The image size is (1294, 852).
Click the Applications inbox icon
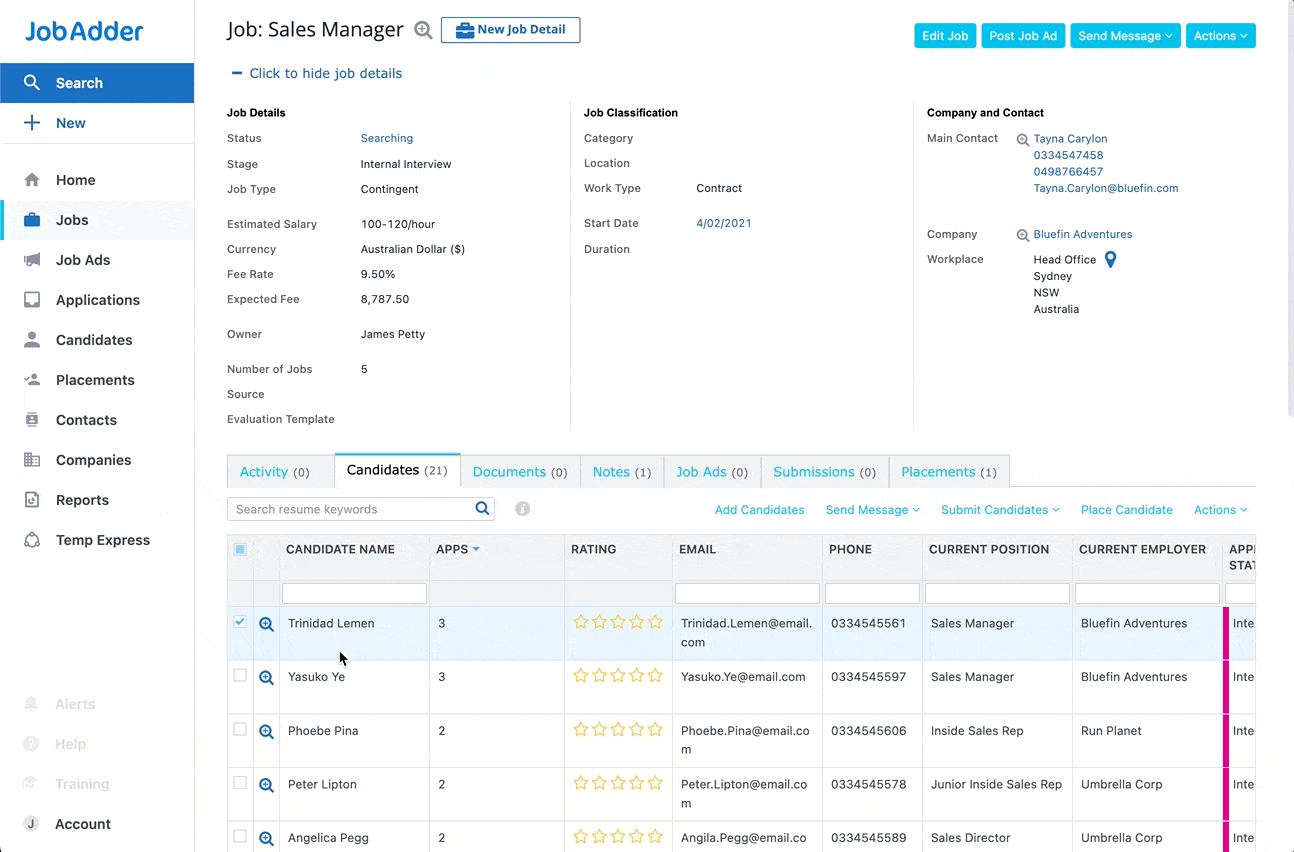pyautogui.click(x=32, y=300)
